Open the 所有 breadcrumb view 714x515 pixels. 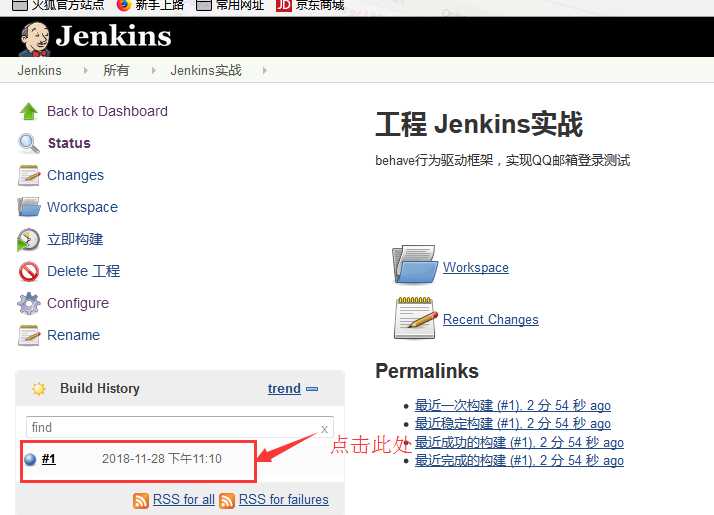click(x=116, y=71)
